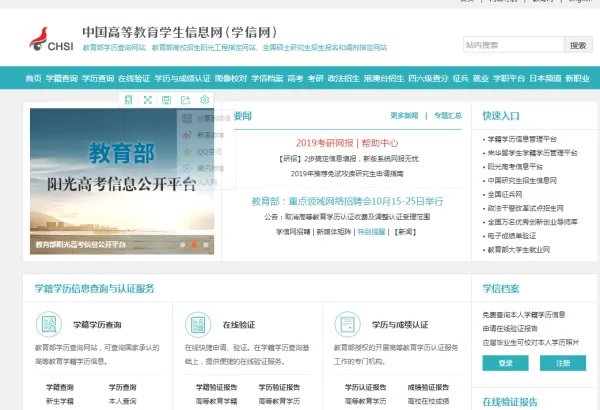Click the 学籍学历查询 circular icon
This screenshot has width=600, height=410.
click(49, 324)
